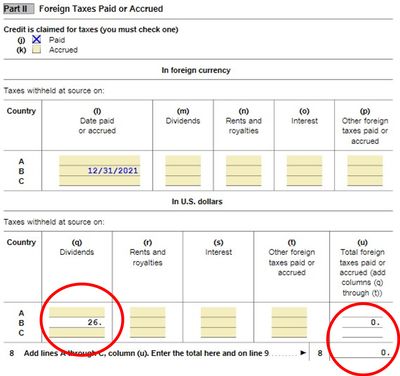
Task: Click column (m) Dividends field for row C
Action: click(x=183, y=181)
